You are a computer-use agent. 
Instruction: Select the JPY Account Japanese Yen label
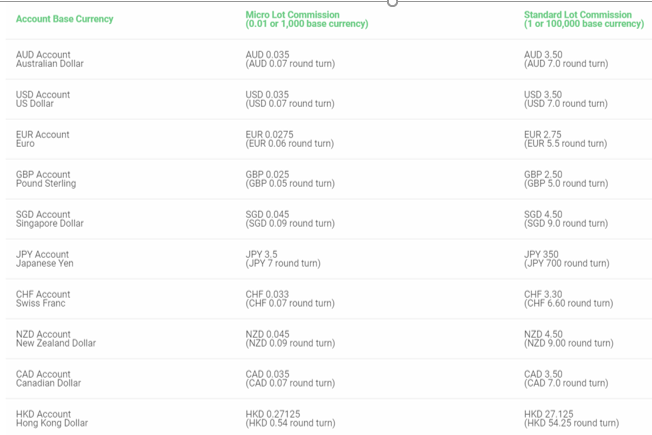click(x=45, y=259)
